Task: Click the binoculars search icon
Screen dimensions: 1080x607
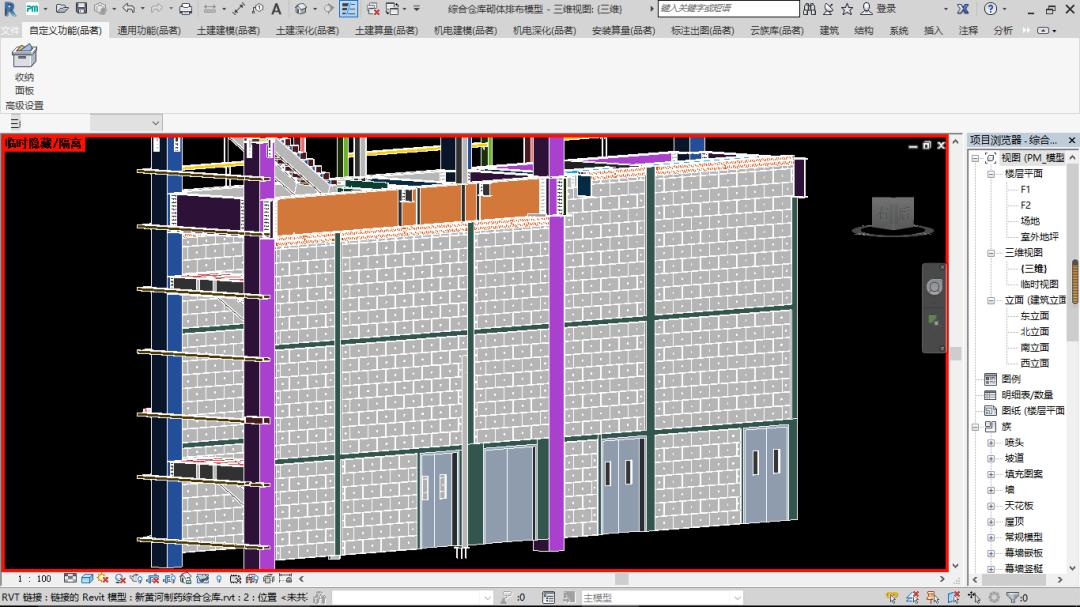Action: [809, 9]
